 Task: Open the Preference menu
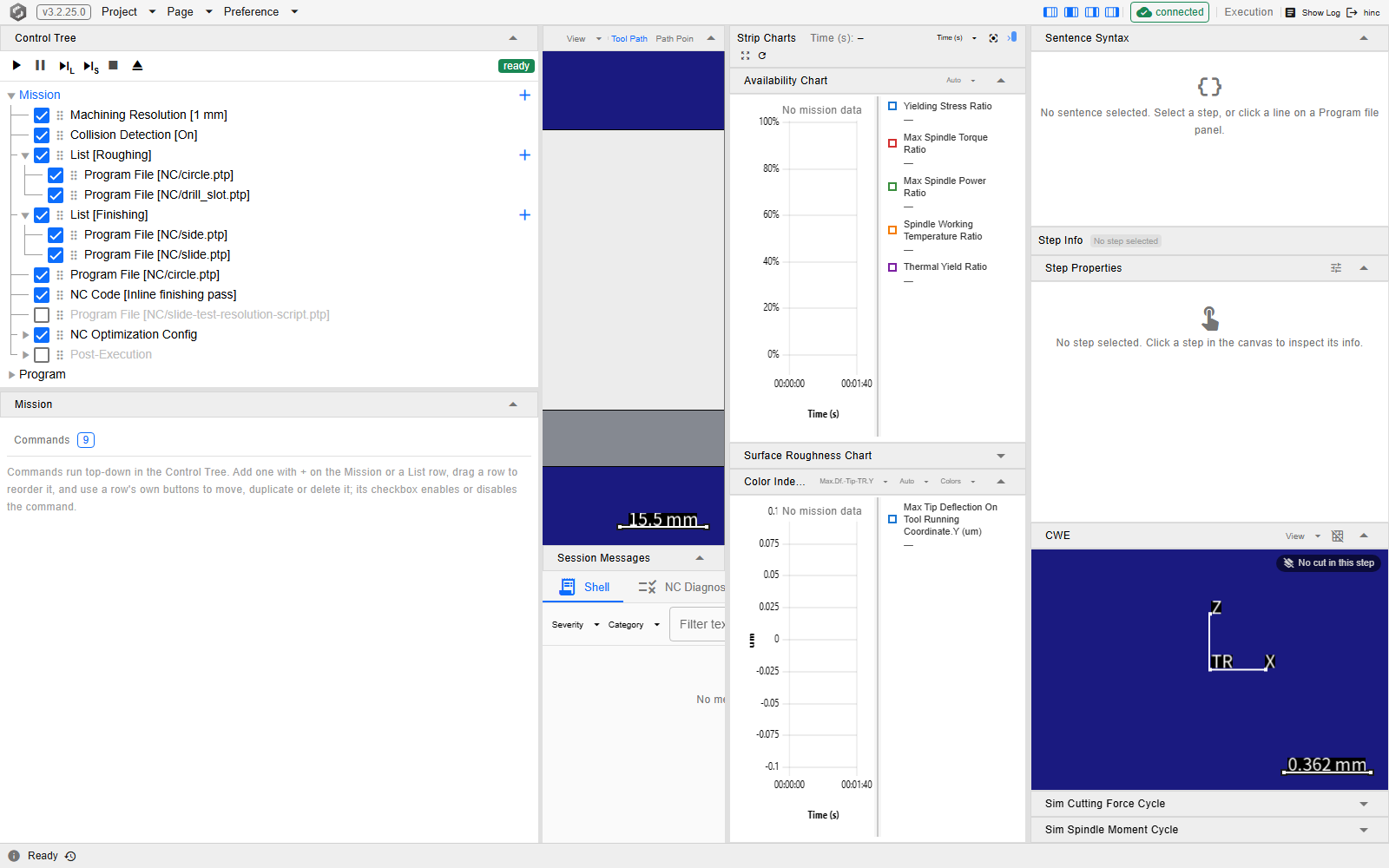point(260,12)
